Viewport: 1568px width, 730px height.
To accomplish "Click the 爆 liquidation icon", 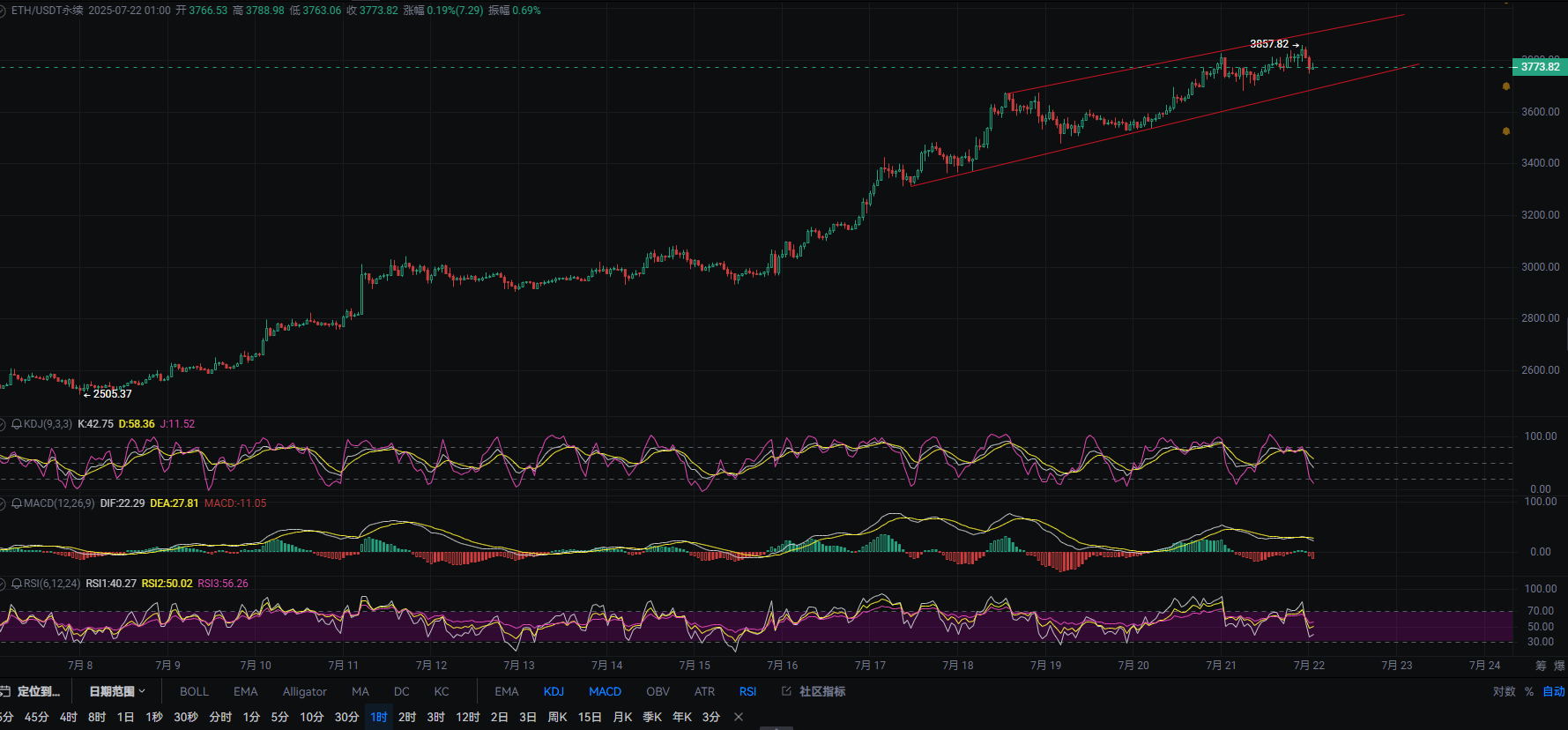I will (x=1559, y=666).
